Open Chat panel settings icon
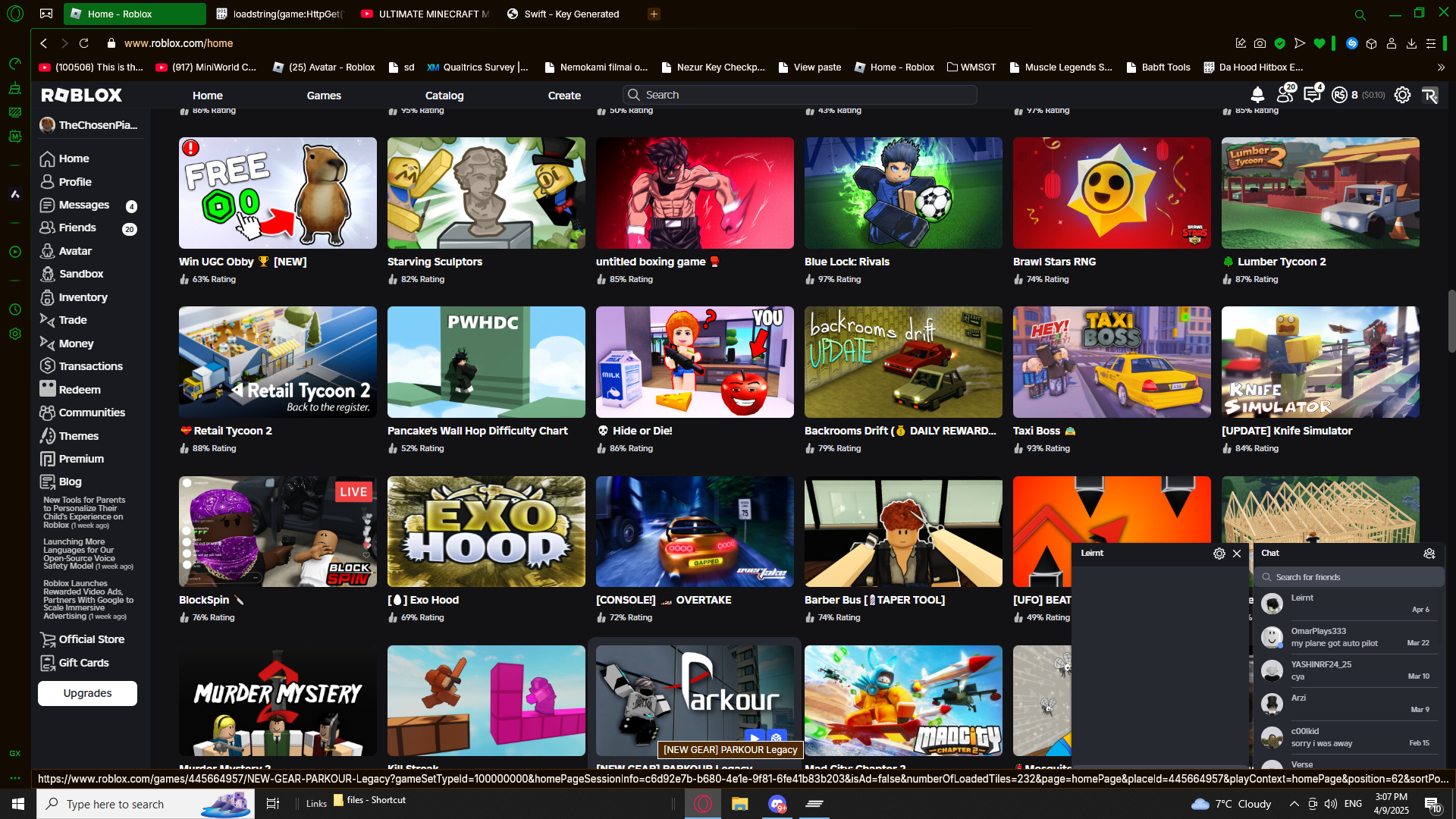The width and height of the screenshot is (1456, 819). click(x=1429, y=554)
